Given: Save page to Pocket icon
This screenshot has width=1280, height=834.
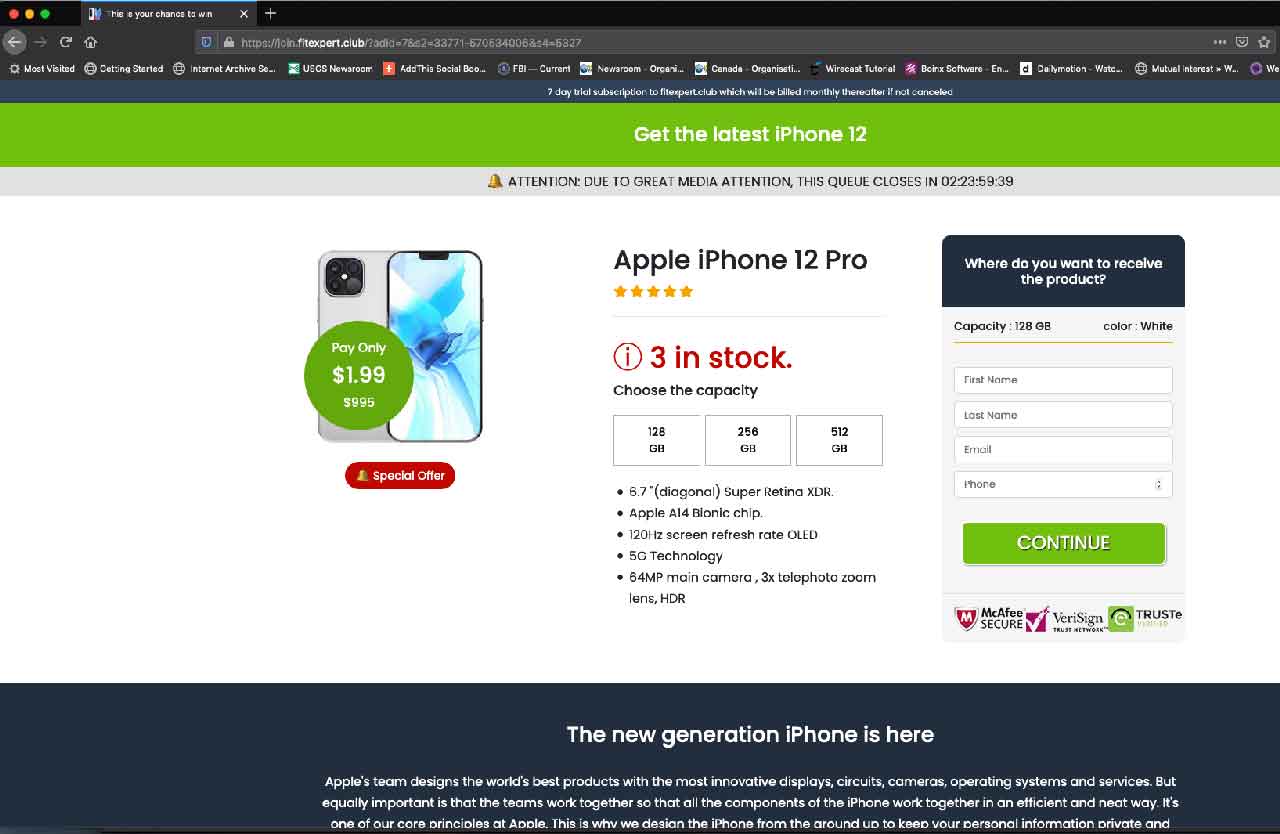Looking at the screenshot, I should pyautogui.click(x=1242, y=43).
